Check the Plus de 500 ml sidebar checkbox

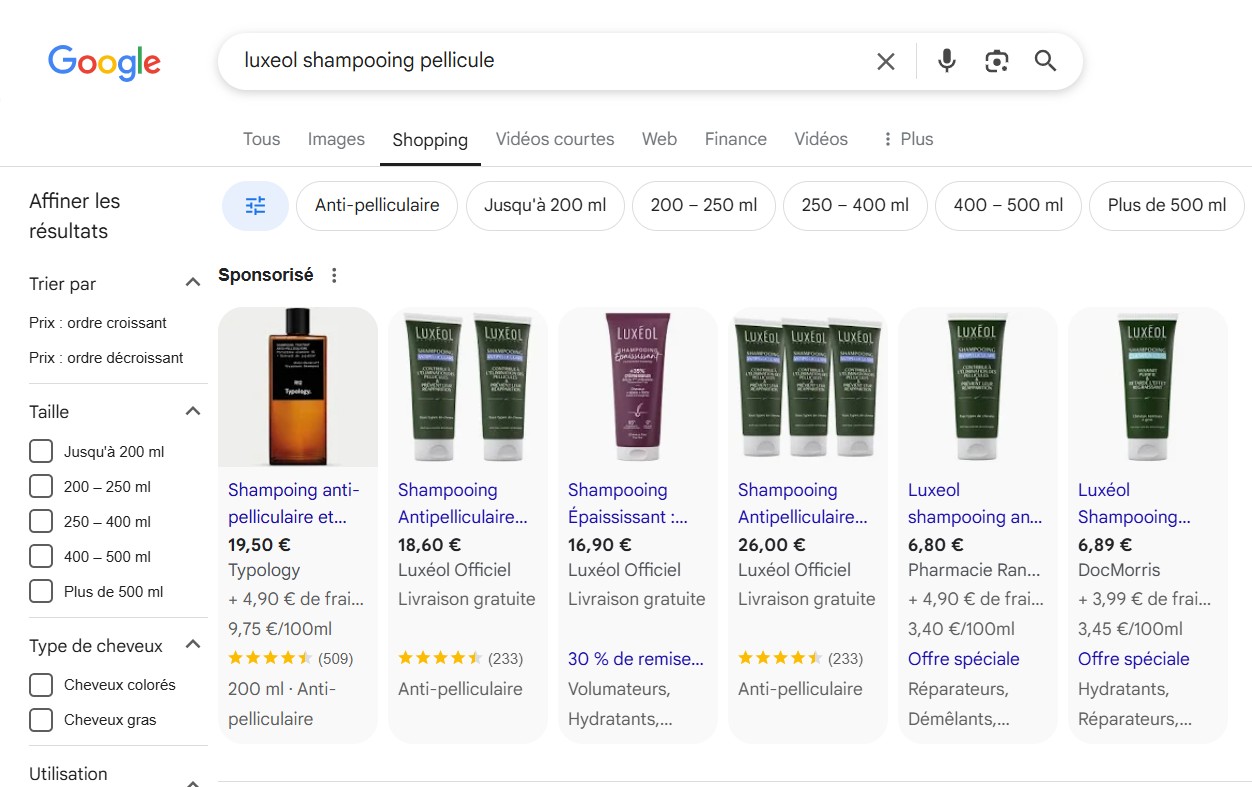click(41, 591)
